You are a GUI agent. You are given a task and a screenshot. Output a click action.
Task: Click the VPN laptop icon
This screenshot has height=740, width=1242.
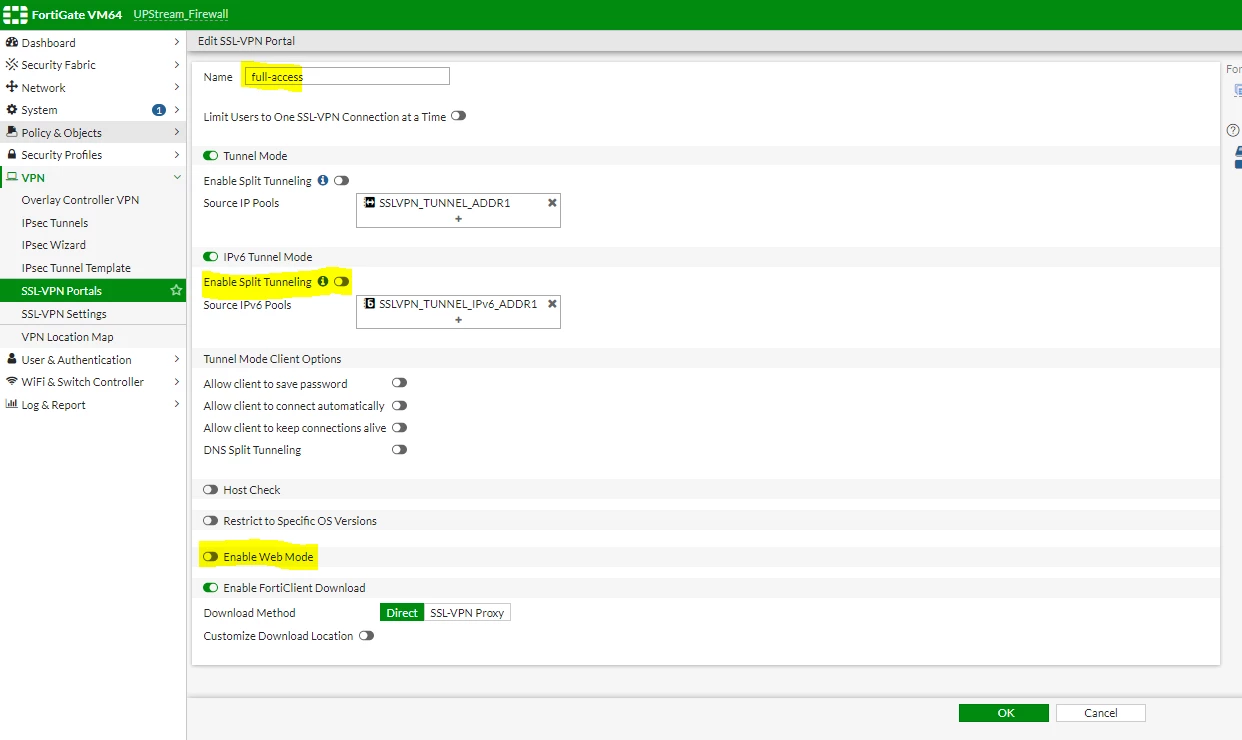coord(12,177)
